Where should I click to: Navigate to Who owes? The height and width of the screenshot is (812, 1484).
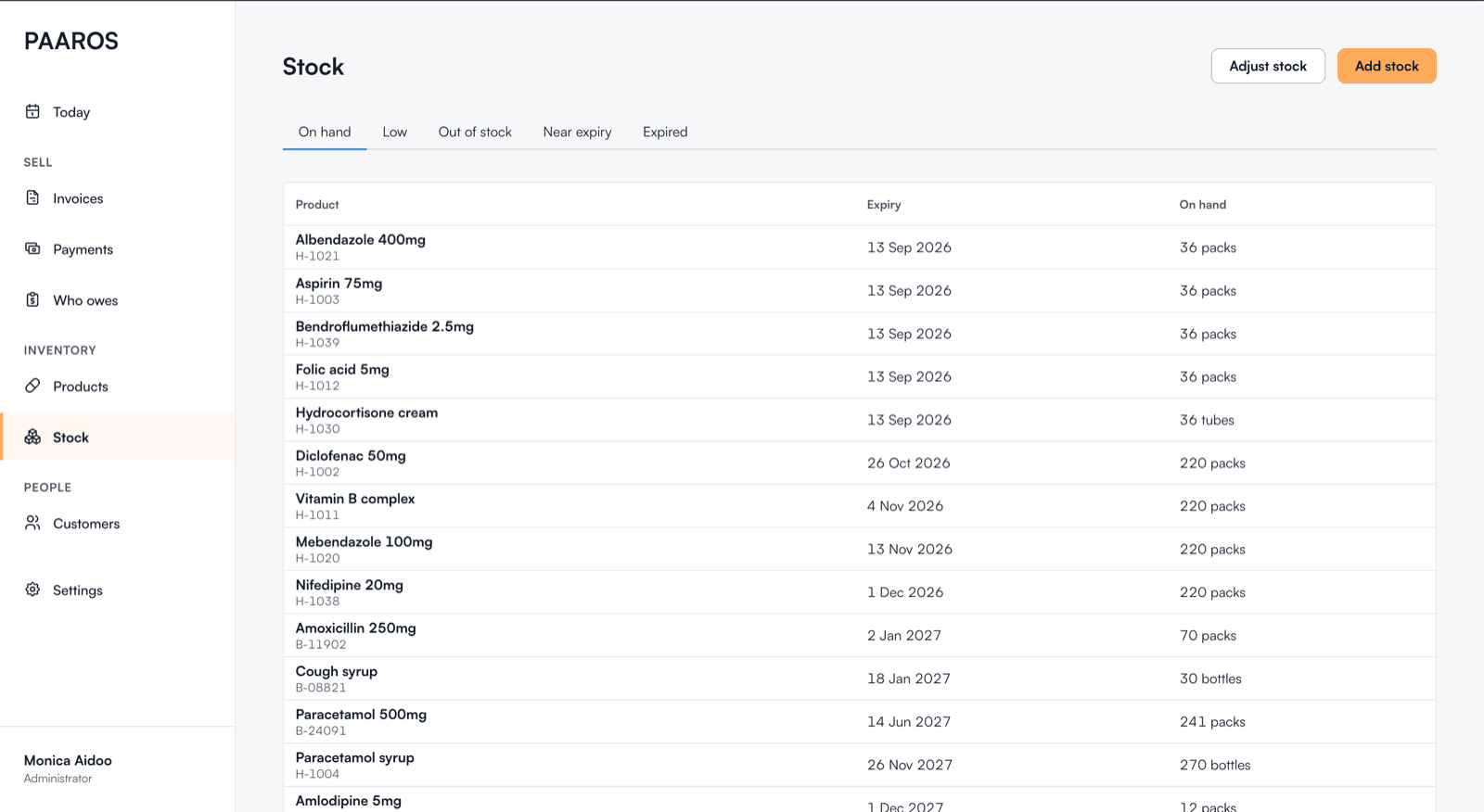[118, 300]
